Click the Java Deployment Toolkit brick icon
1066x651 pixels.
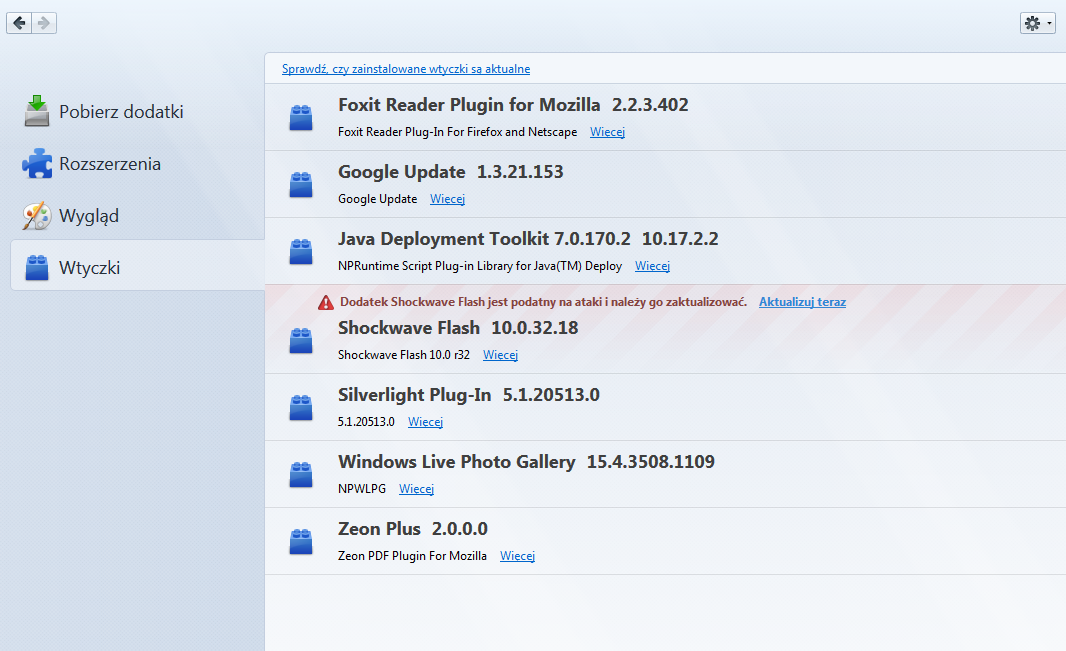pos(300,251)
